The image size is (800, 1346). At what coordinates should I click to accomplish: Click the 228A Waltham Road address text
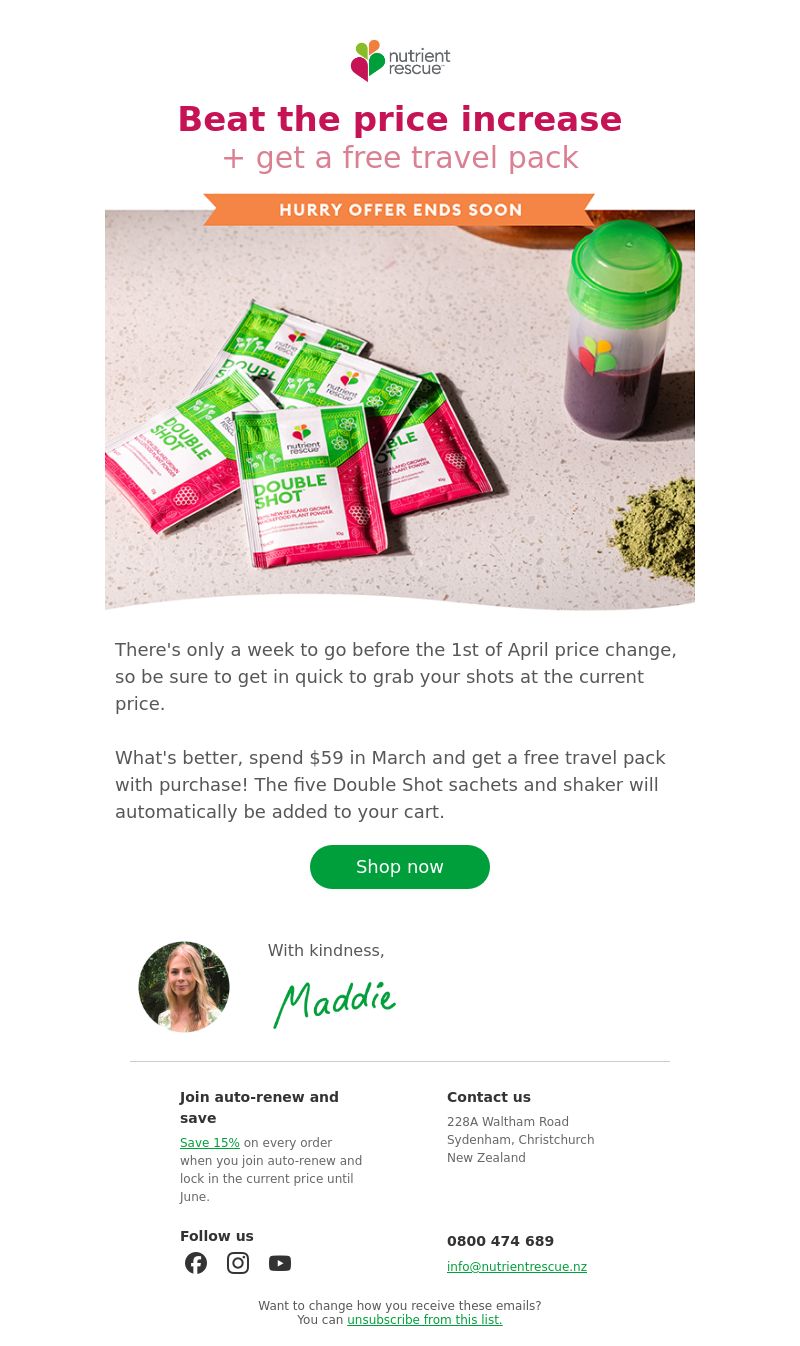click(508, 1122)
